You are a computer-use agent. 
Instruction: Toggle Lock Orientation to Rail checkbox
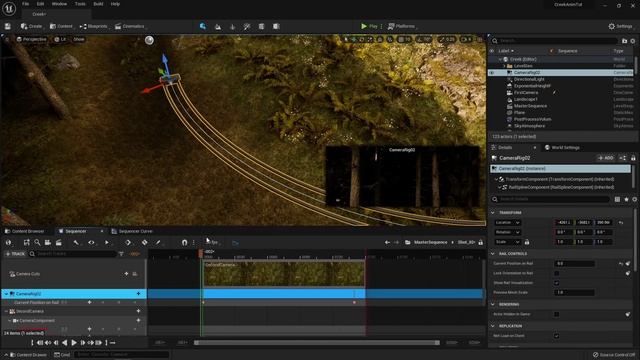(x=557, y=273)
